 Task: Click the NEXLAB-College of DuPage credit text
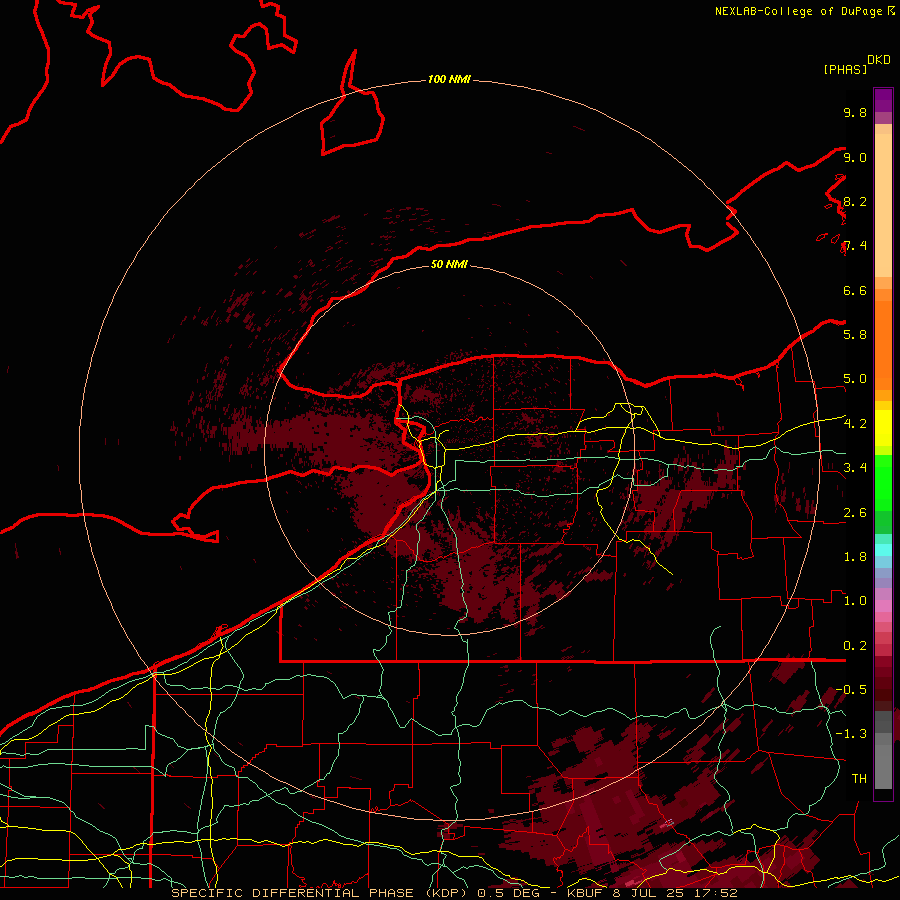pyautogui.click(x=799, y=11)
